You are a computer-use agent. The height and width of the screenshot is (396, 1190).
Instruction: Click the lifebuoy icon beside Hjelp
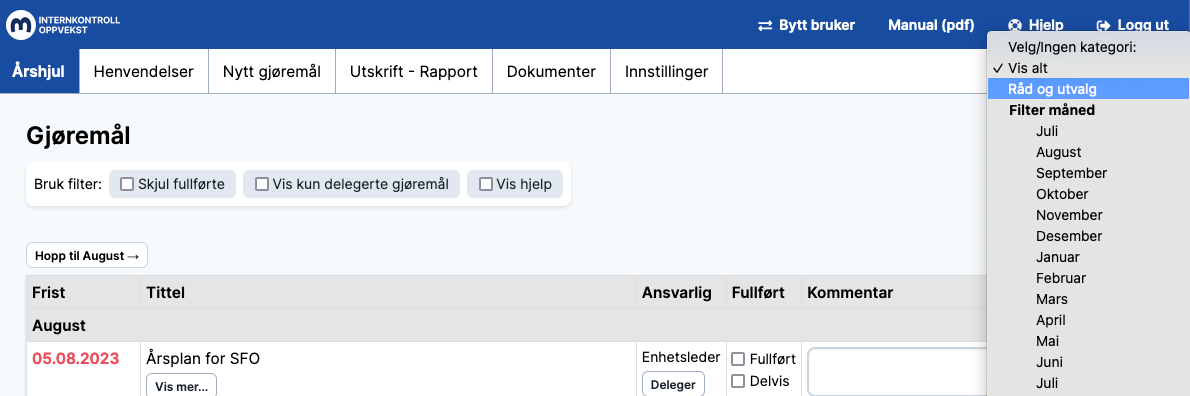[1015, 25]
